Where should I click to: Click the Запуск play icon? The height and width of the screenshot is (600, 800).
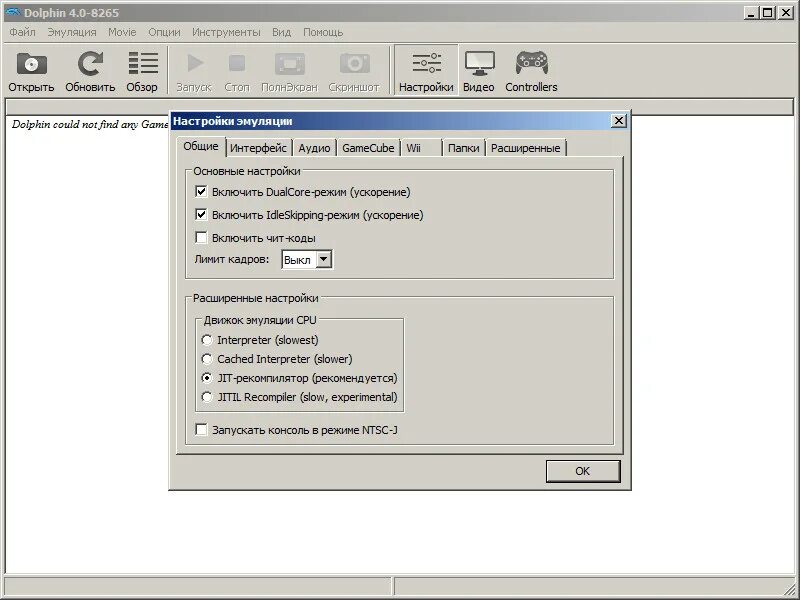pyautogui.click(x=195, y=63)
